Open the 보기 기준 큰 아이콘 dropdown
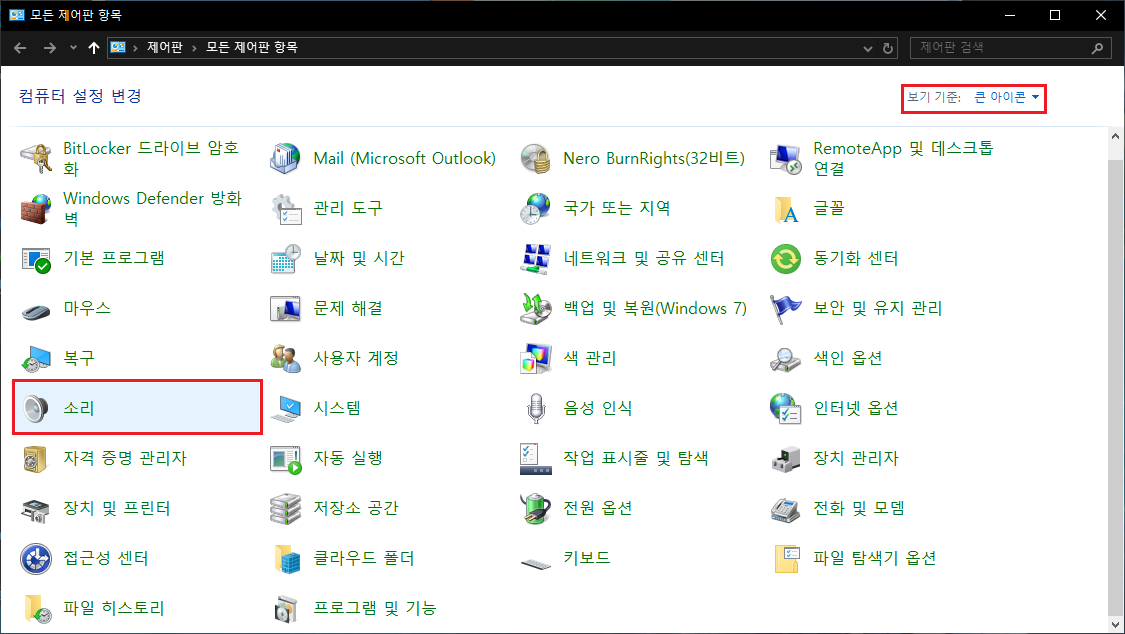Viewport: 1125px width, 634px height. [1007, 97]
